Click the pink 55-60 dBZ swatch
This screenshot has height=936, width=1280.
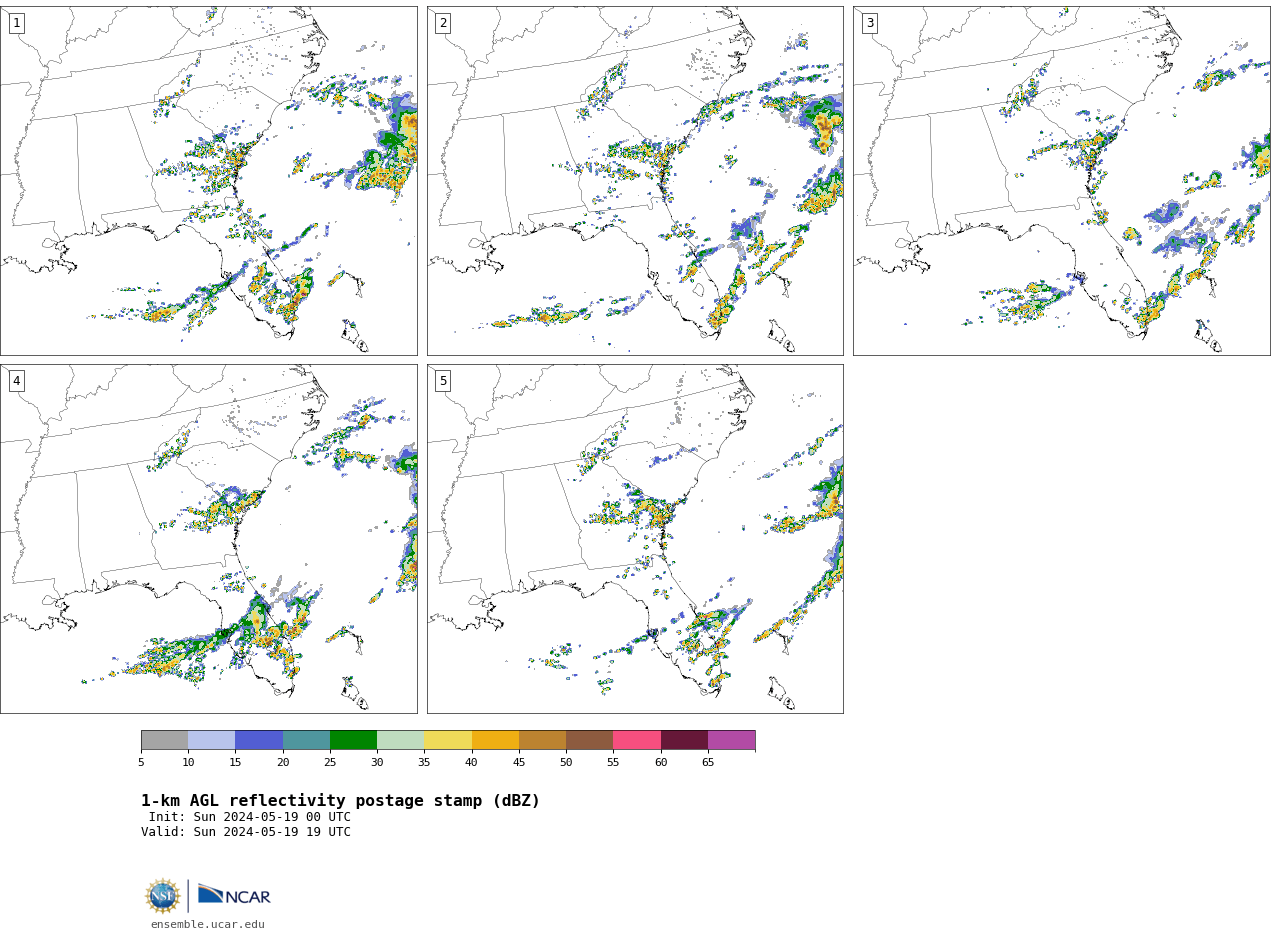(x=637, y=740)
